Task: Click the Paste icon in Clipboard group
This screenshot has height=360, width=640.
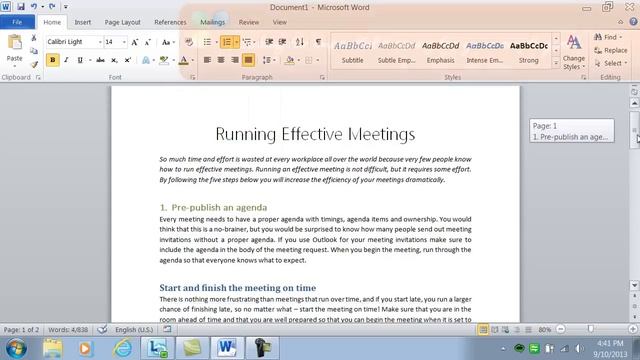Action: (x=14, y=42)
